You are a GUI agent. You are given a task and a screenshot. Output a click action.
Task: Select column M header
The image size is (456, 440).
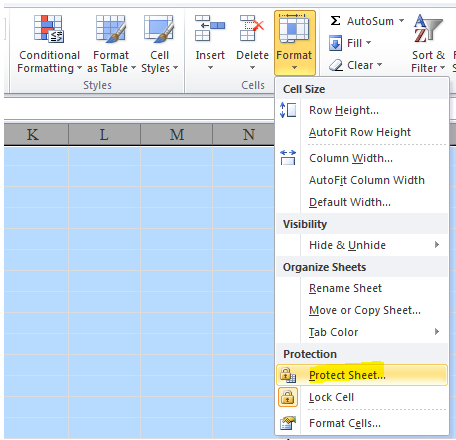pos(177,135)
